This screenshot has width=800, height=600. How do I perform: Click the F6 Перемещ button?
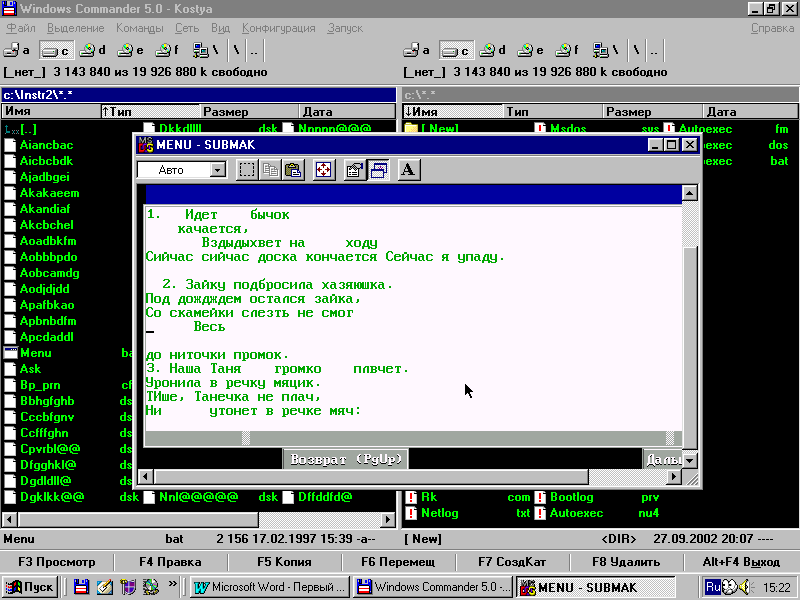point(398,562)
